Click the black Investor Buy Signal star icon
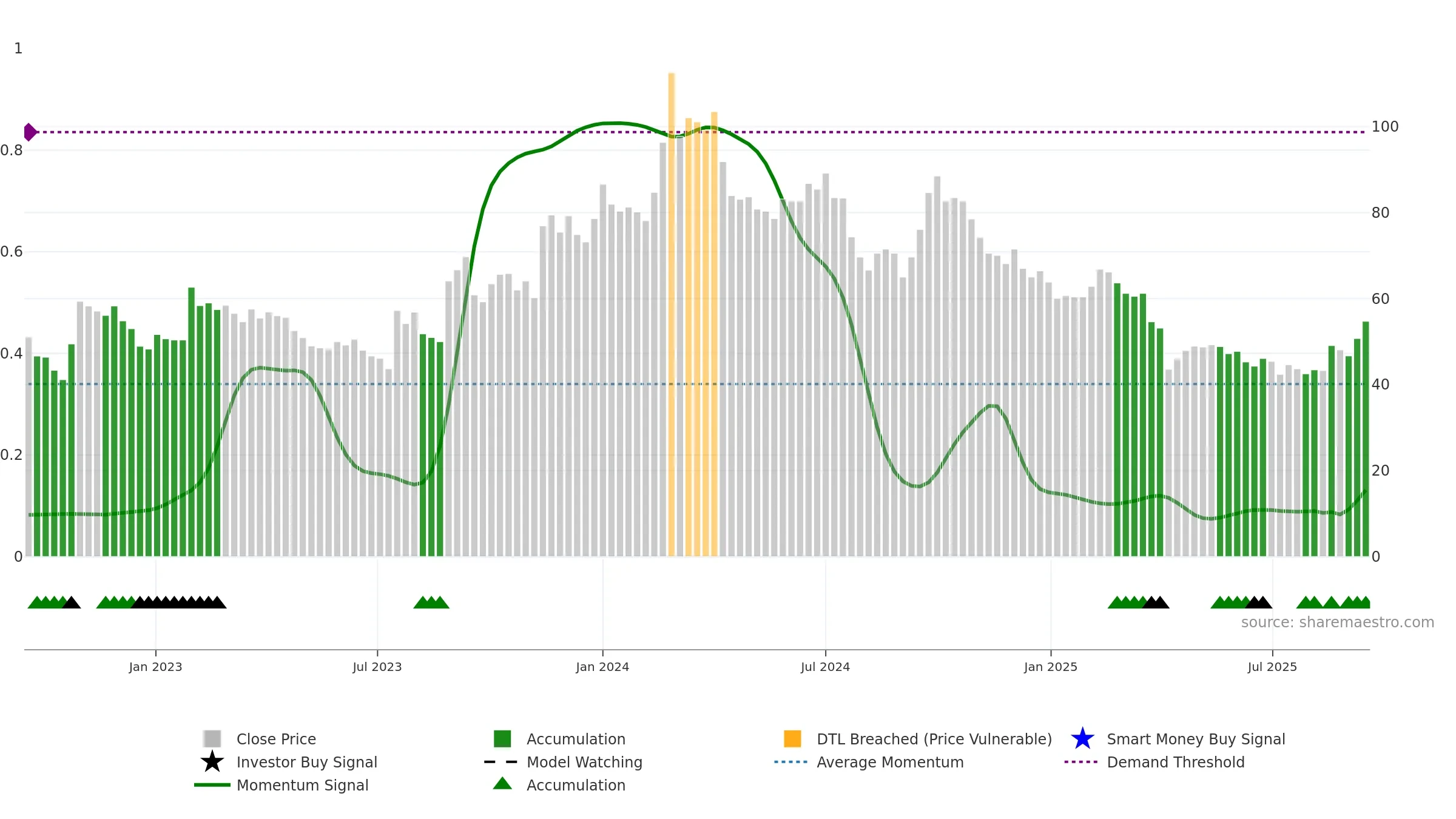Image resolution: width=1456 pixels, height=819 pixels. [212, 761]
